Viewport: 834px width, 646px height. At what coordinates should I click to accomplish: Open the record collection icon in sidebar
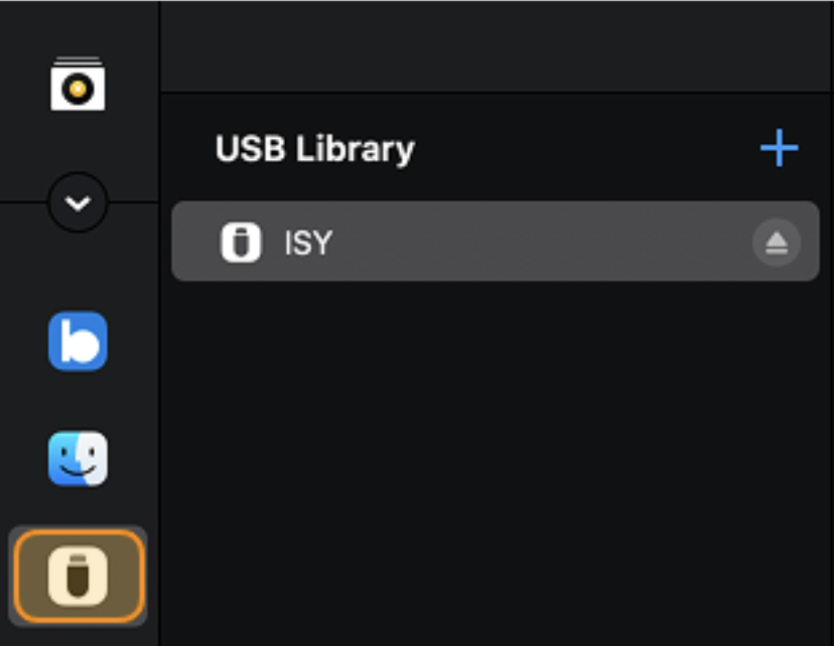tap(78, 84)
